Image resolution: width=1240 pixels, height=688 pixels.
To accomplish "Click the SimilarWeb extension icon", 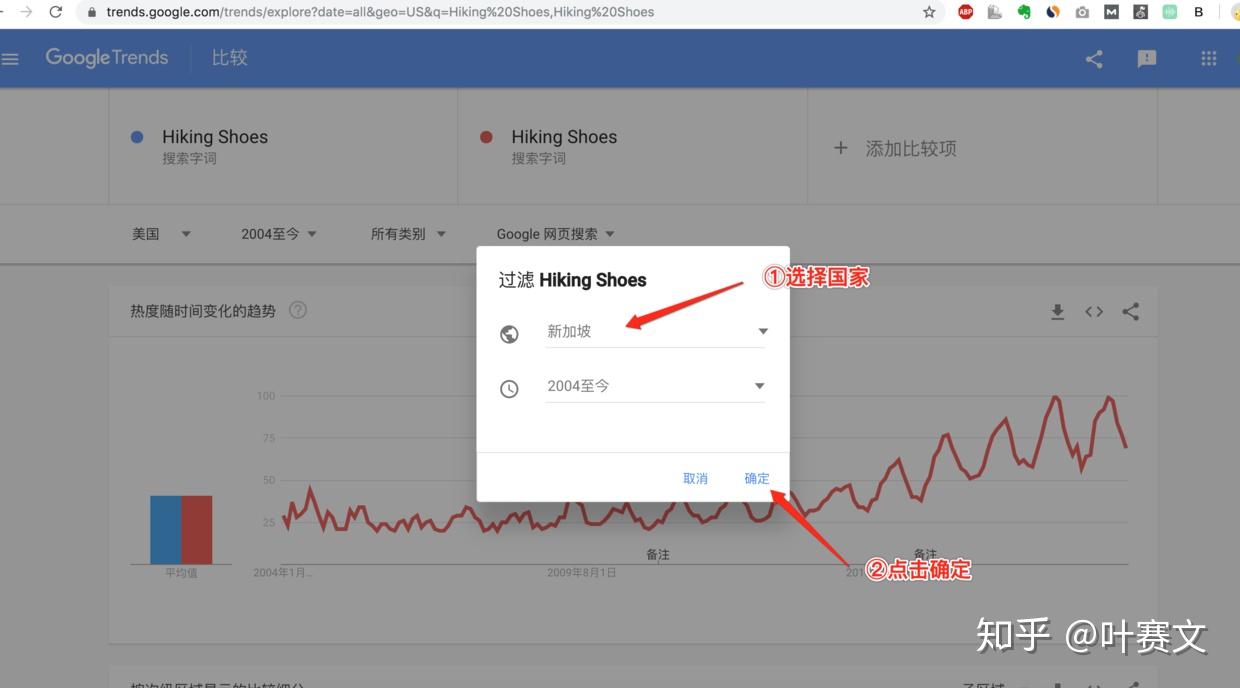I will [1053, 12].
